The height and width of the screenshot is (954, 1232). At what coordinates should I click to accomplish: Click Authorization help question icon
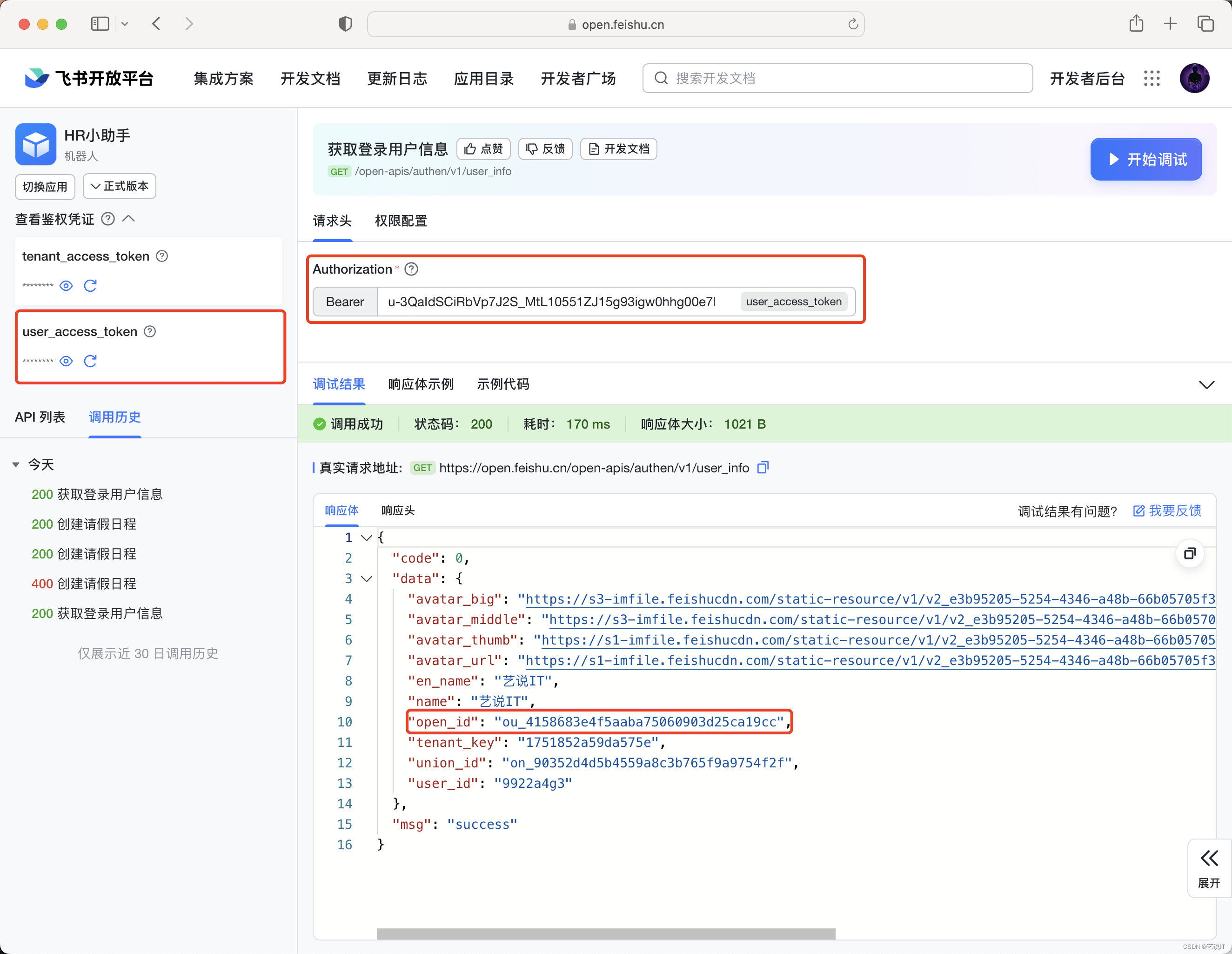coord(411,269)
